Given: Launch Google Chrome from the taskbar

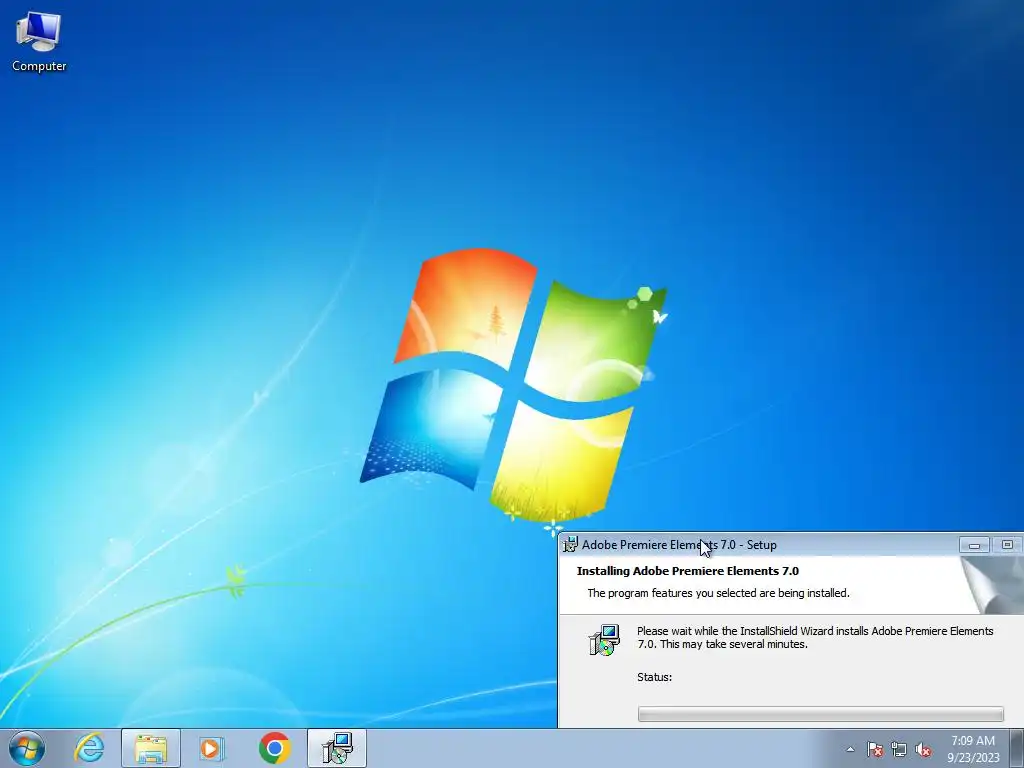Looking at the screenshot, I should 274,748.
